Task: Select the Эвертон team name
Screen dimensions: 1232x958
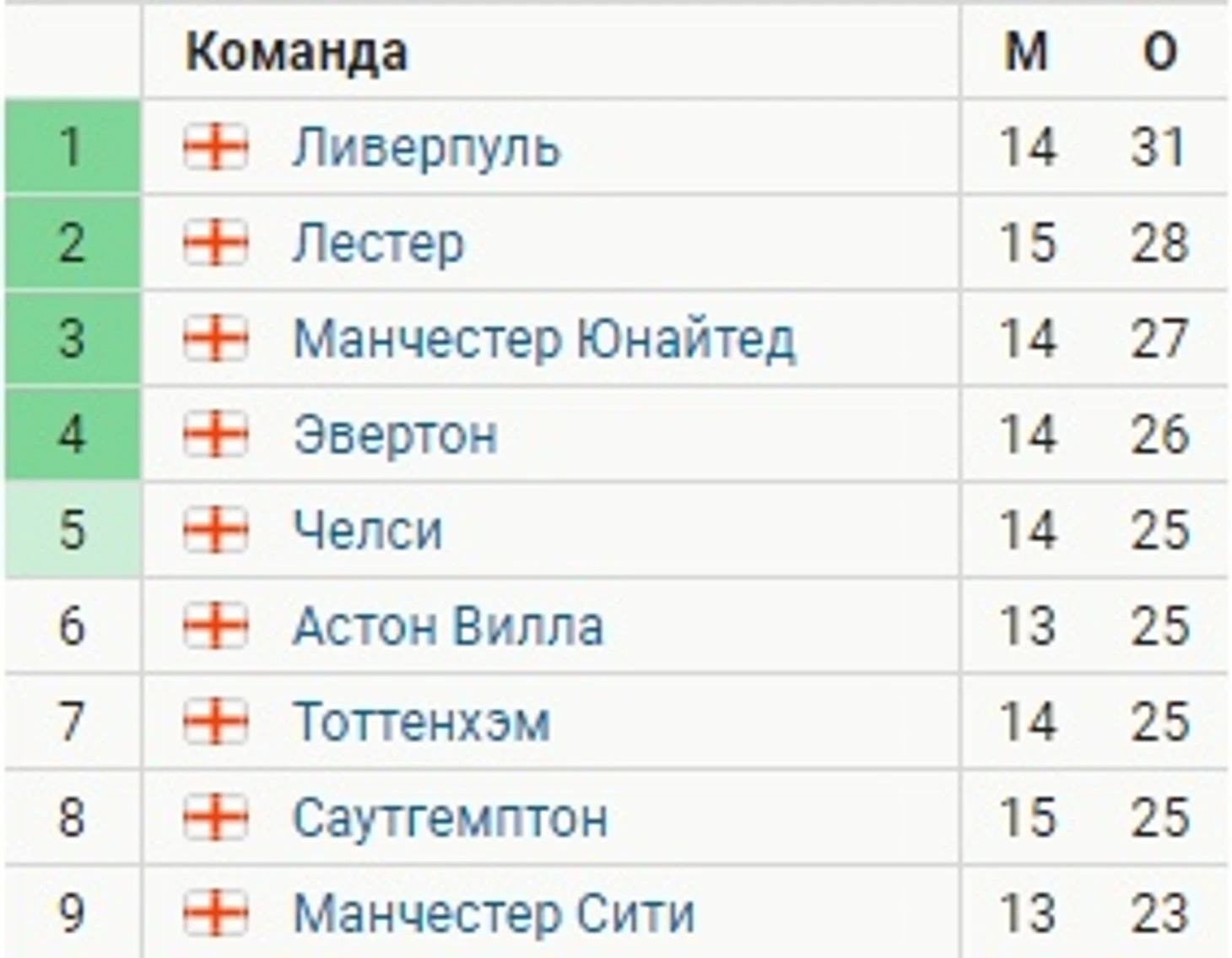Action: (395, 435)
